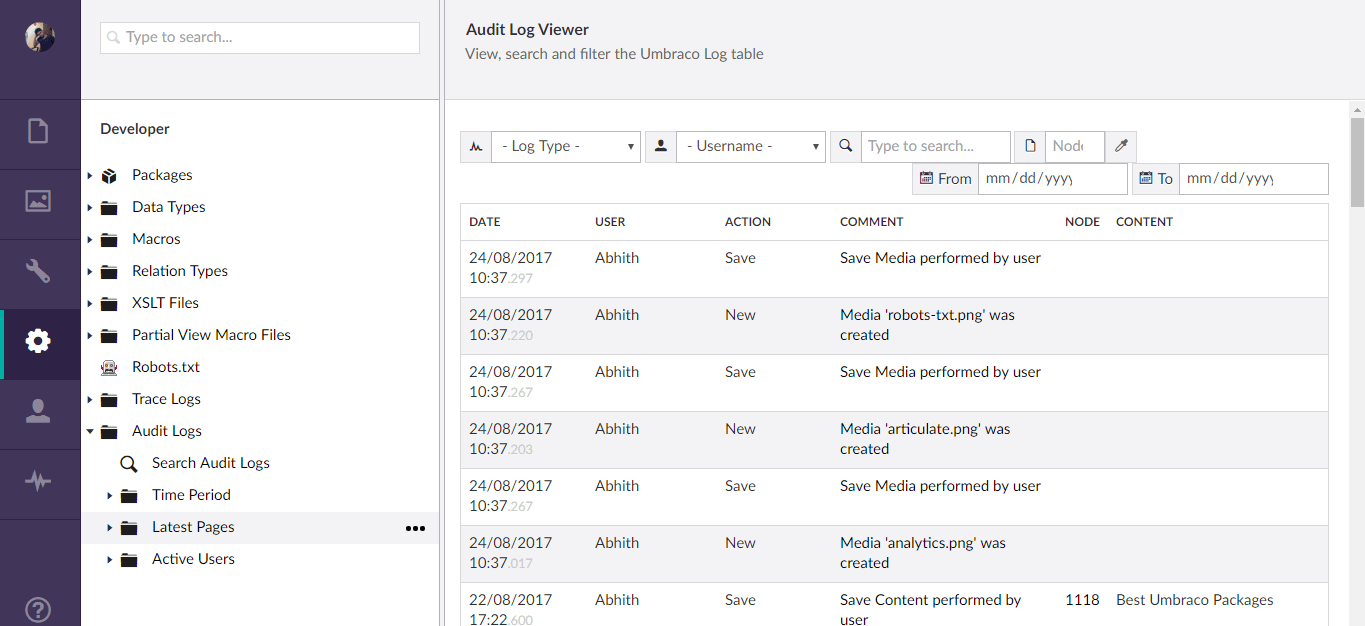Open the actions menu for Latest Pages
The image size is (1365, 626).
415,529
